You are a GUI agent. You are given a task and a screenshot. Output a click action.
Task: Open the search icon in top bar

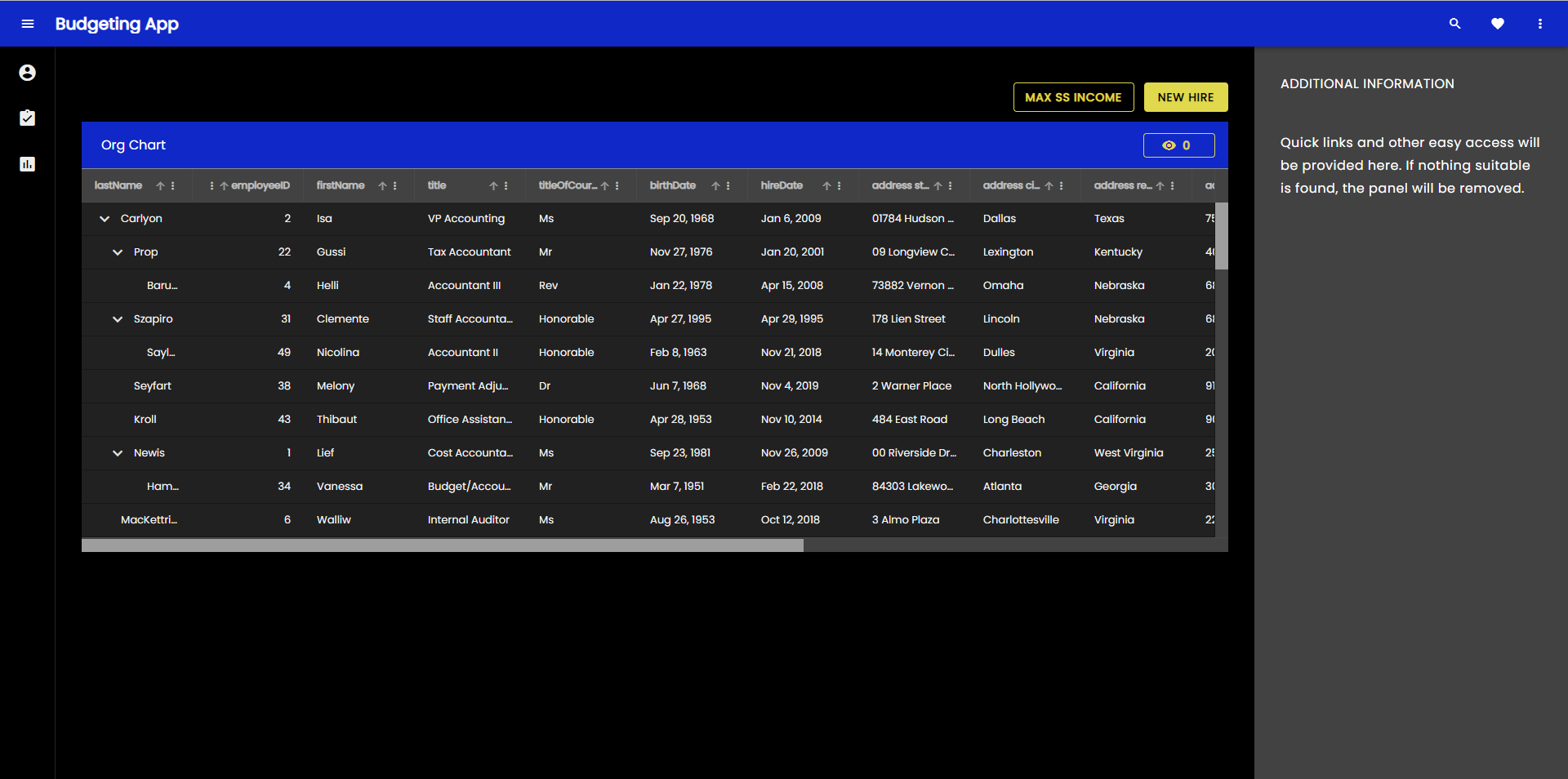[1455, 24]
